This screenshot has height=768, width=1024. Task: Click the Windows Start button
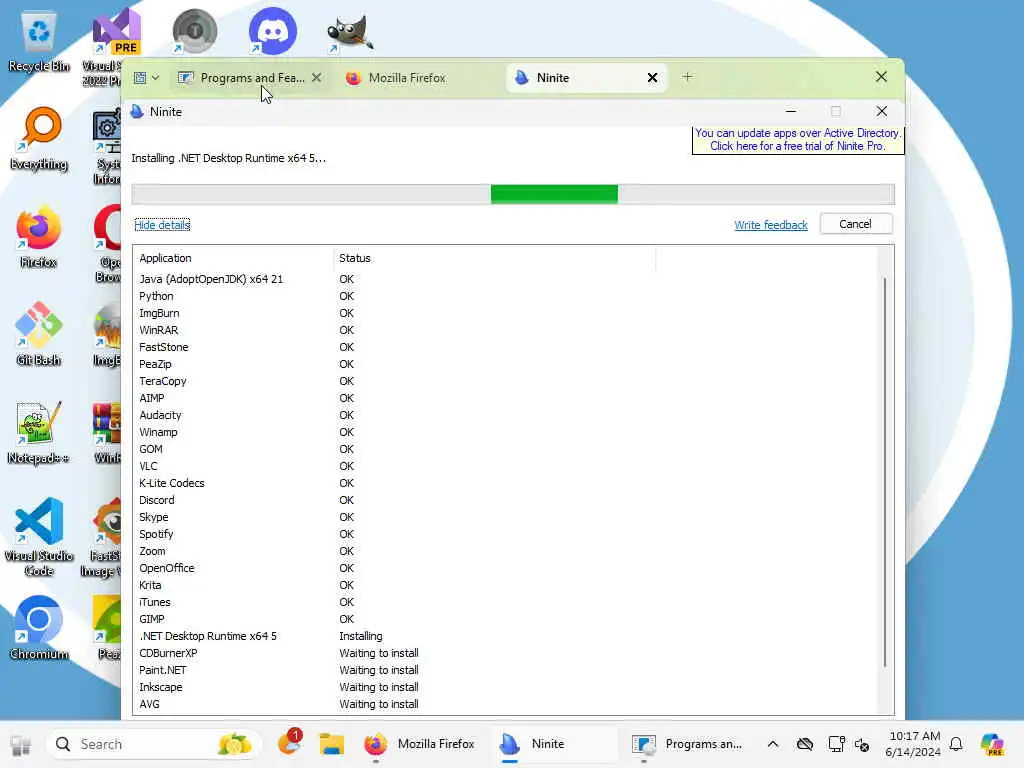tap(20, 744)
